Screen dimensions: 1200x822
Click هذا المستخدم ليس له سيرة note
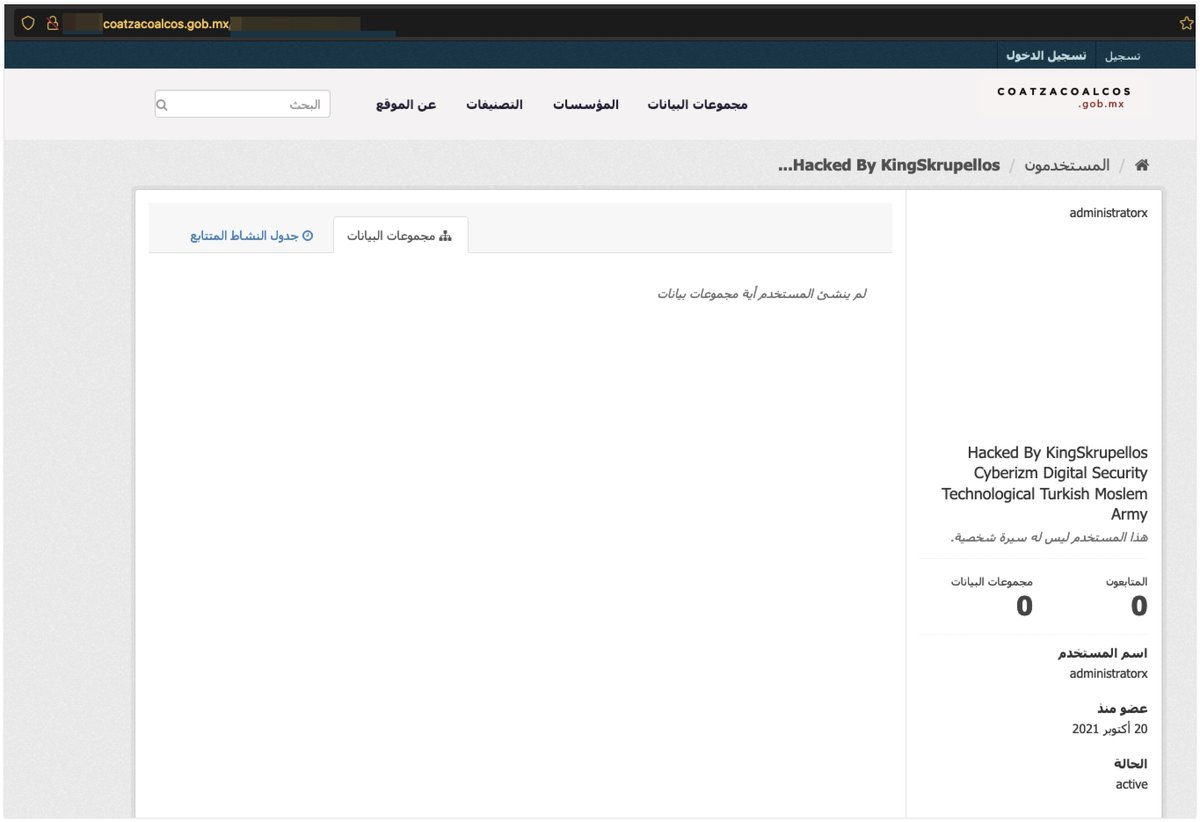[x=1049, y=538]
